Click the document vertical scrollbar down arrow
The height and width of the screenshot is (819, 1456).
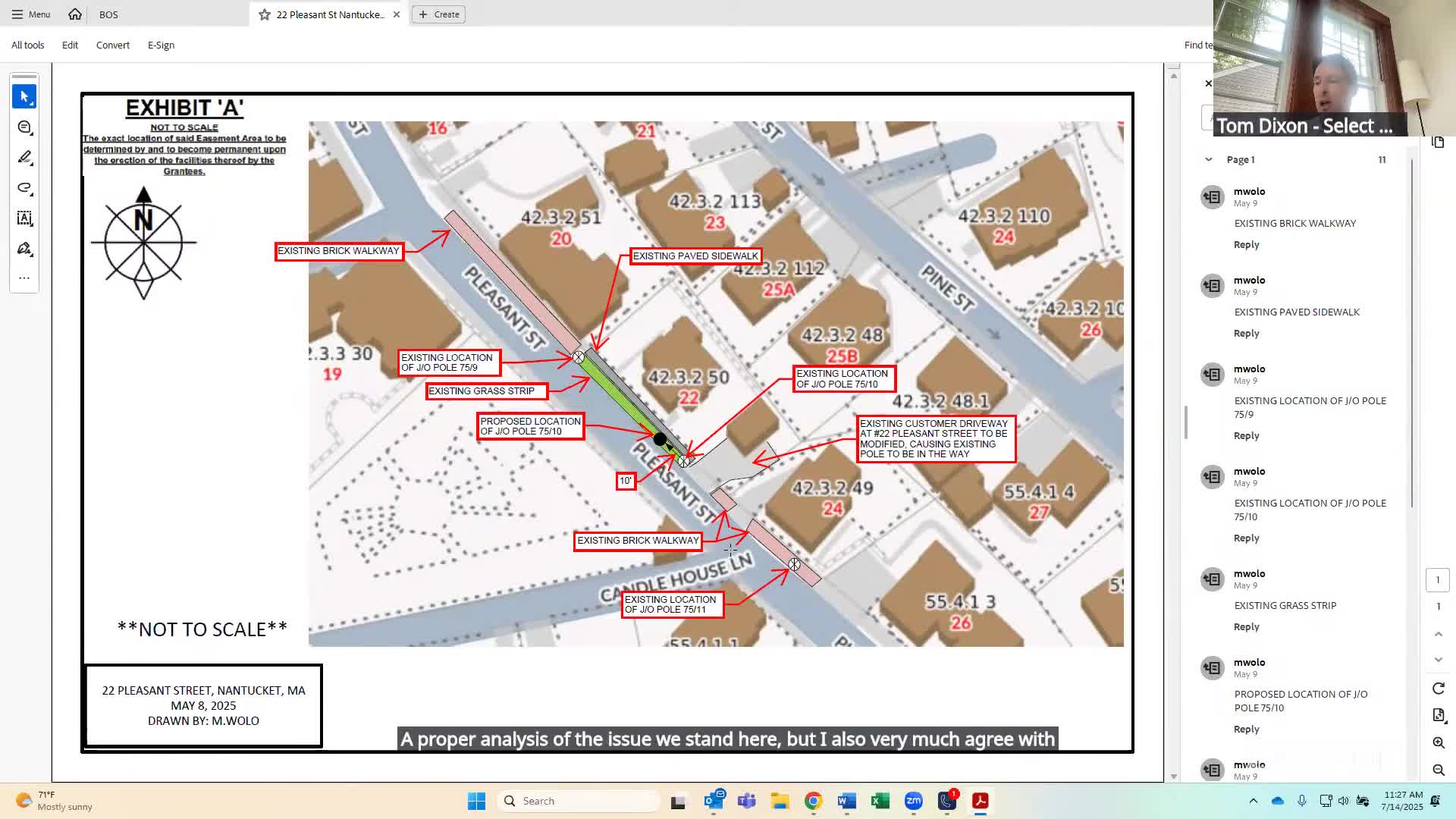(1174, 776)
